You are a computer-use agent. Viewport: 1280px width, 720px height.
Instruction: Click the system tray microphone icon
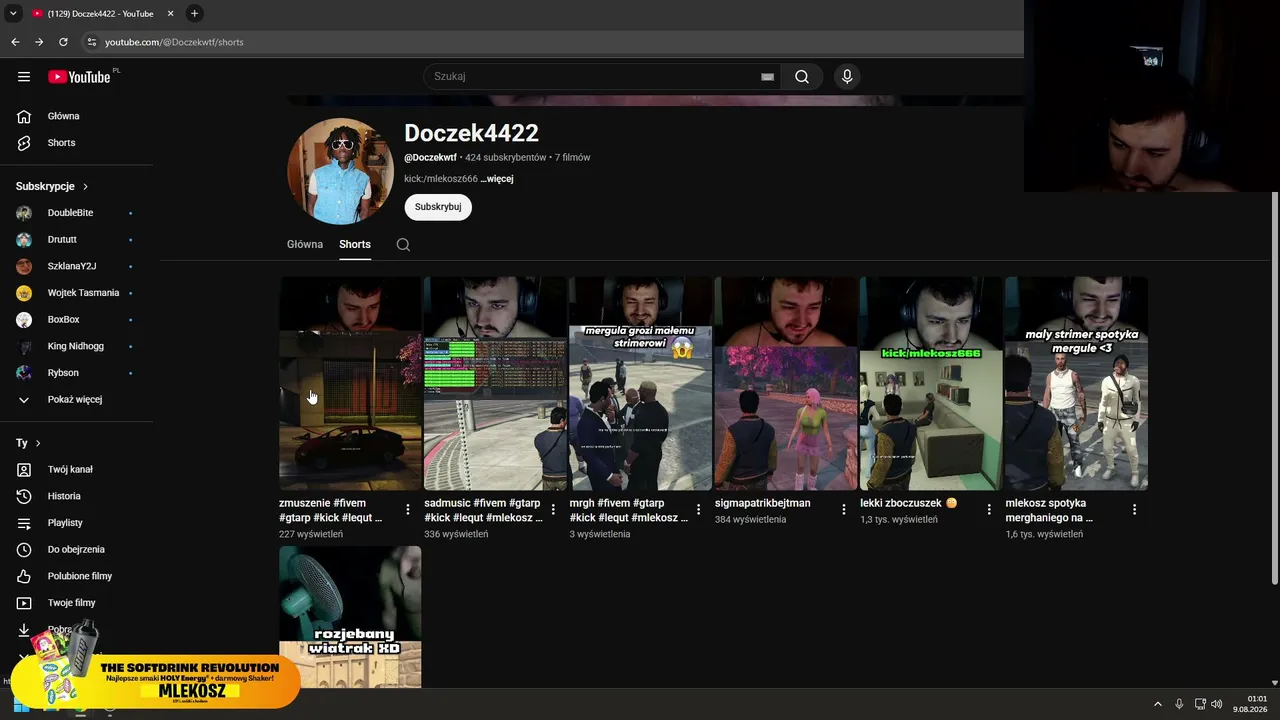tap(1179, 704)
